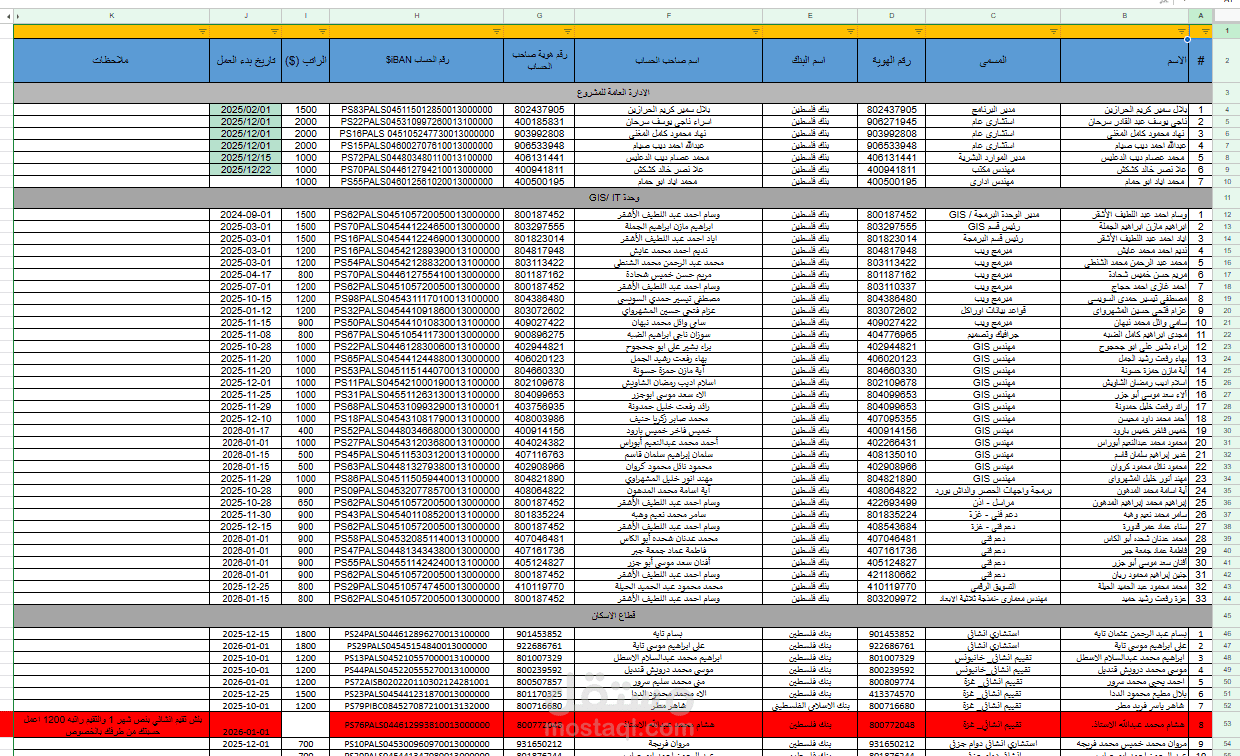Click IBAN cell PS83PALS0451150128500013000000
The width and height of the screenshot is (1240, 756).
tap(416, 109)
